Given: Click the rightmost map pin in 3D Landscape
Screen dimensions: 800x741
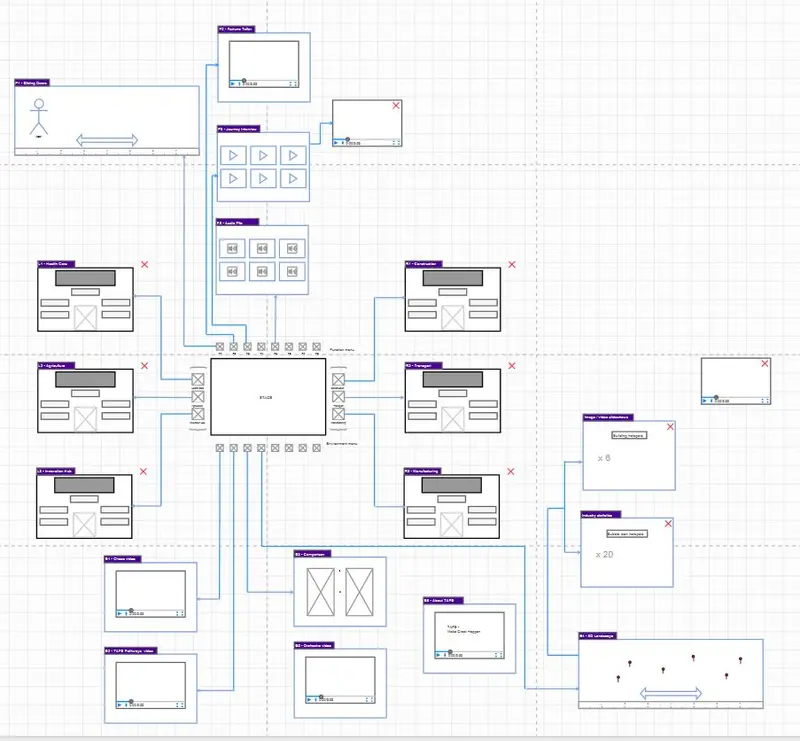Looking at the screenshot, I should [740, 660].
